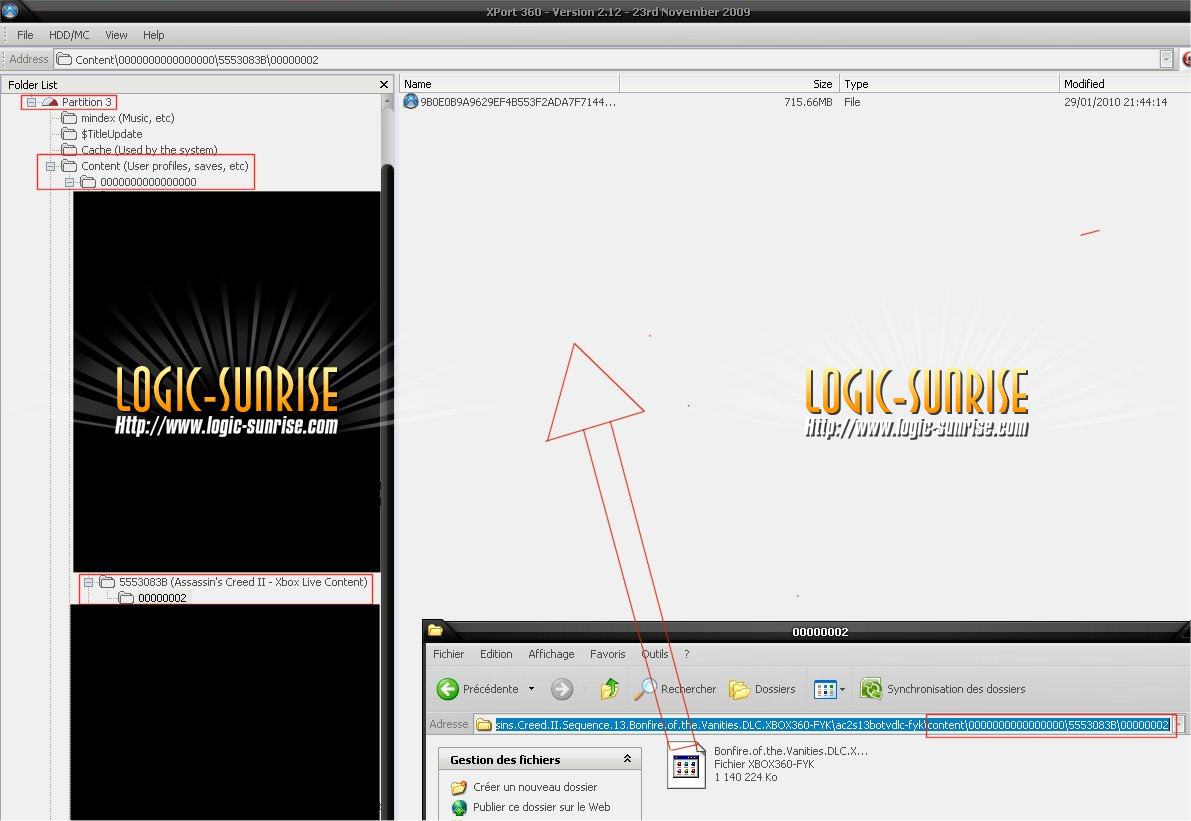The image size is (1191, 821).
Task: Select Cache (Used by the system) folder
Action: click(x=149, y=150)
